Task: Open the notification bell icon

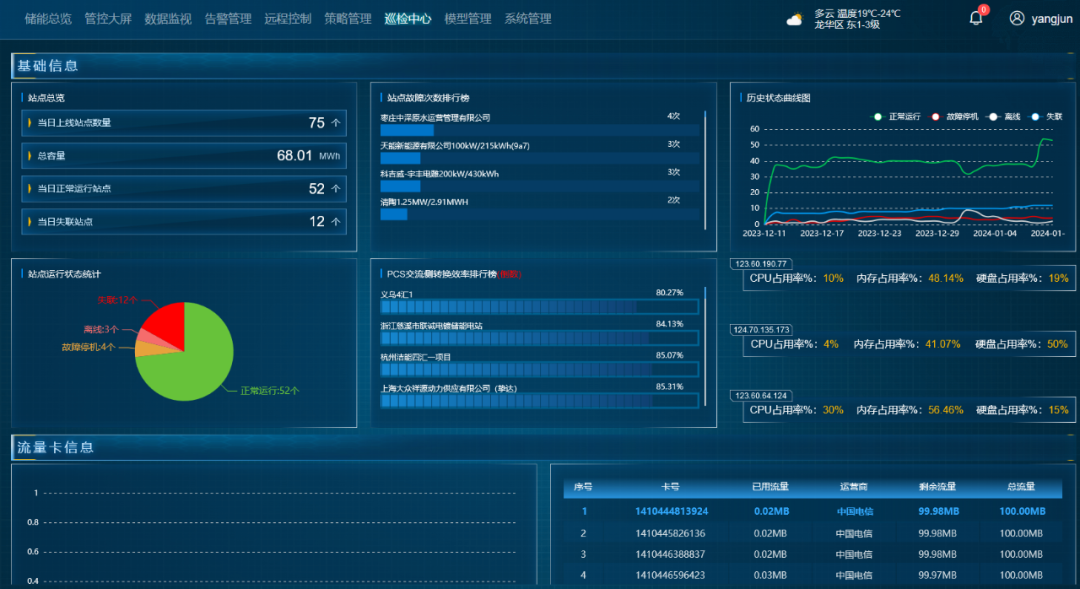Action: click(976, 18)
